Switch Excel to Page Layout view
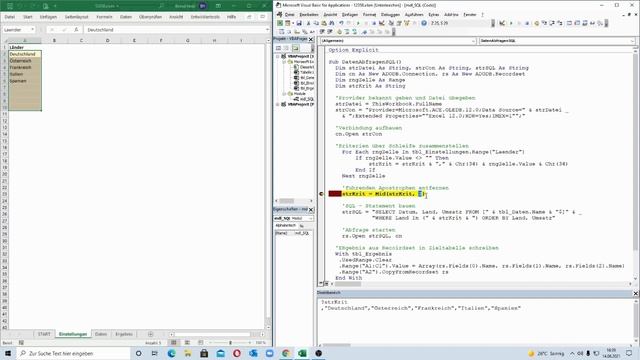640x360 pixels. point(187,342)
